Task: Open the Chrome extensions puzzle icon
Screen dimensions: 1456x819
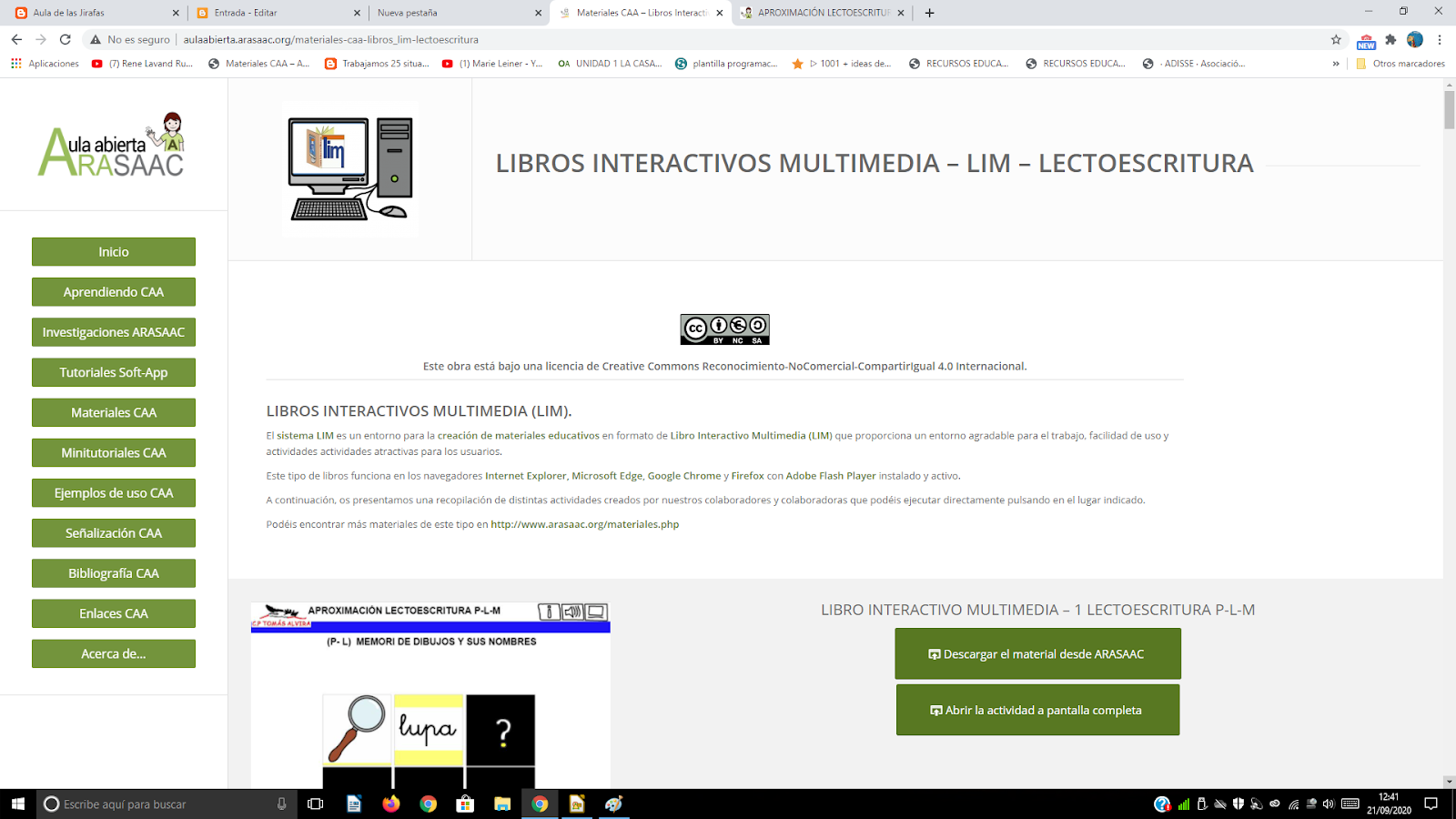Action: (x=1390, y=39)
